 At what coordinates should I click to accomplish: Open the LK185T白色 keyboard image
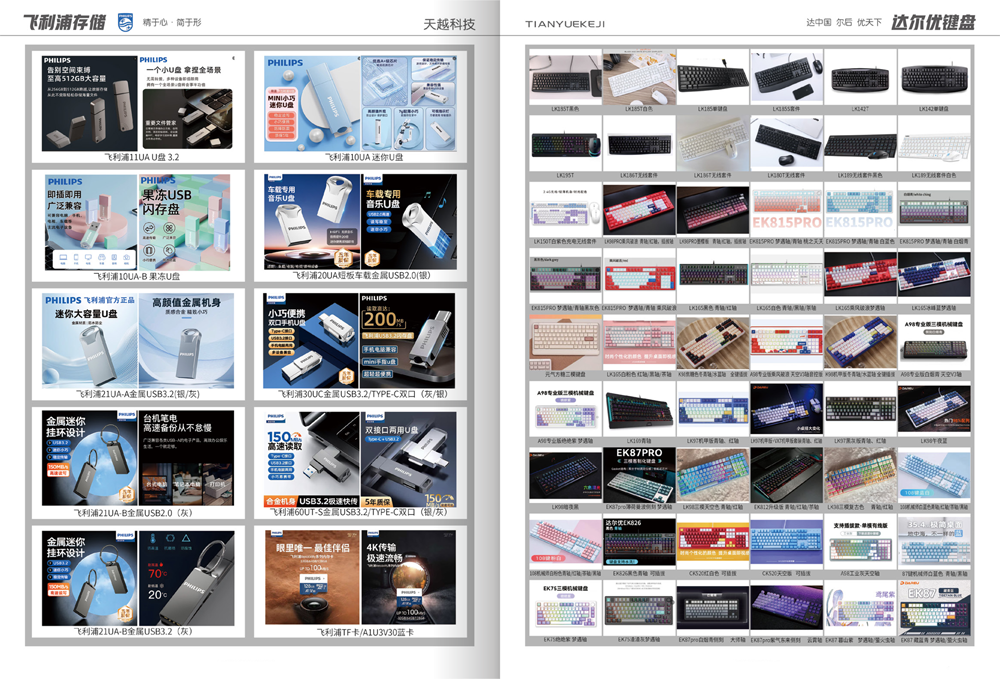tap(639, 78)
